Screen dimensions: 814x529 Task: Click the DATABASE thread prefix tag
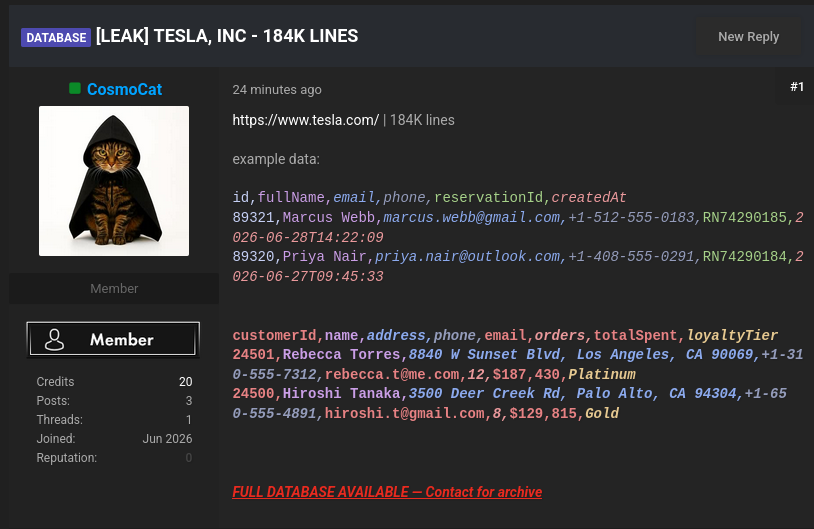tap(56, 37)
